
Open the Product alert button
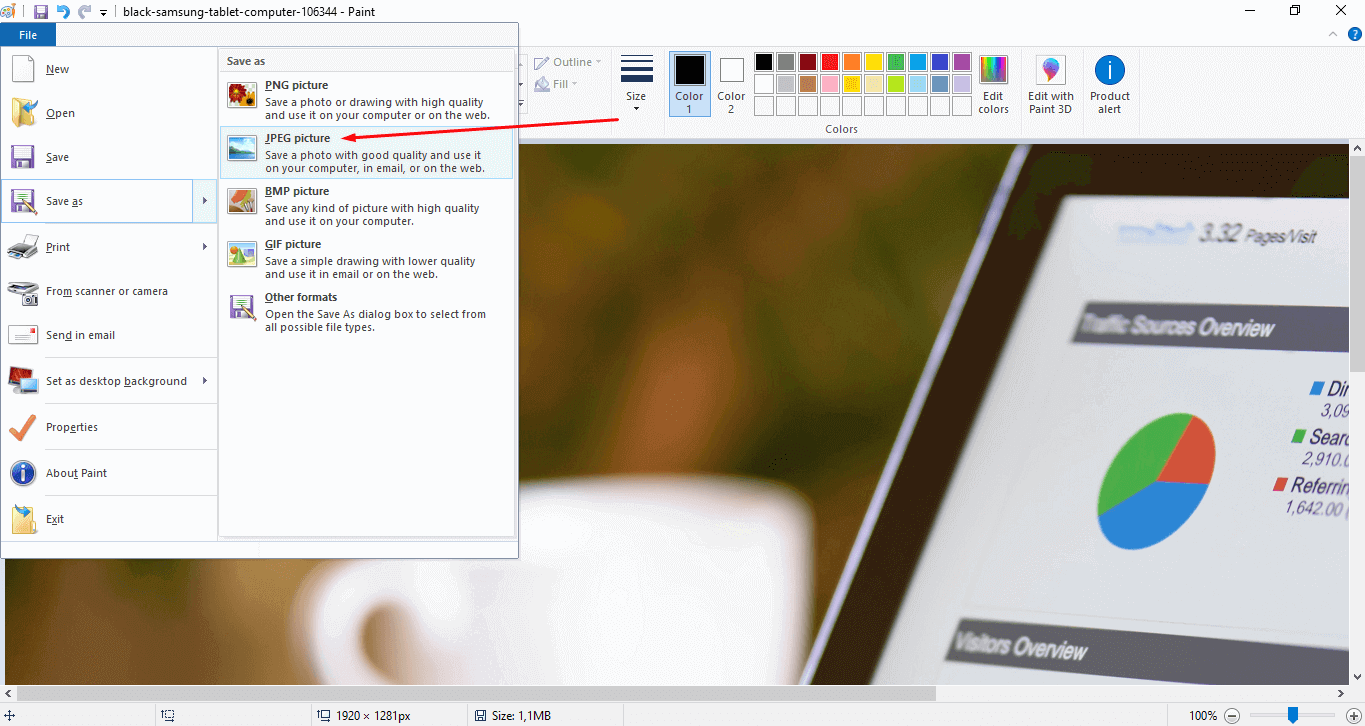coord(1110,84)
